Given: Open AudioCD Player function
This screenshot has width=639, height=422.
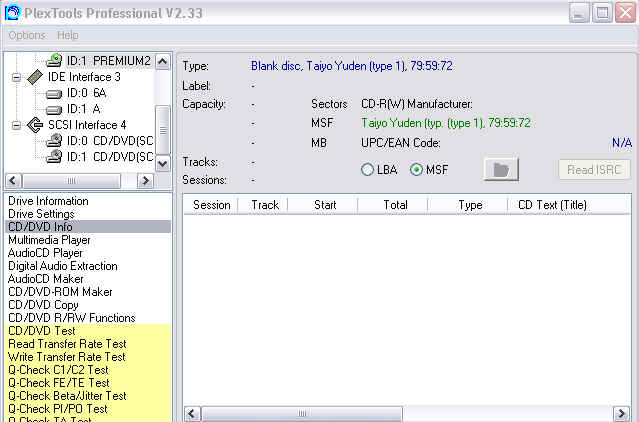Looking at the screenshot, I should click(88, 253).
